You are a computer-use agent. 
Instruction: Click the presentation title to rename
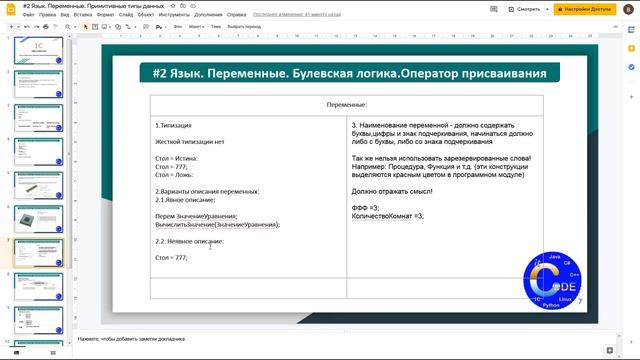point(93,6)
